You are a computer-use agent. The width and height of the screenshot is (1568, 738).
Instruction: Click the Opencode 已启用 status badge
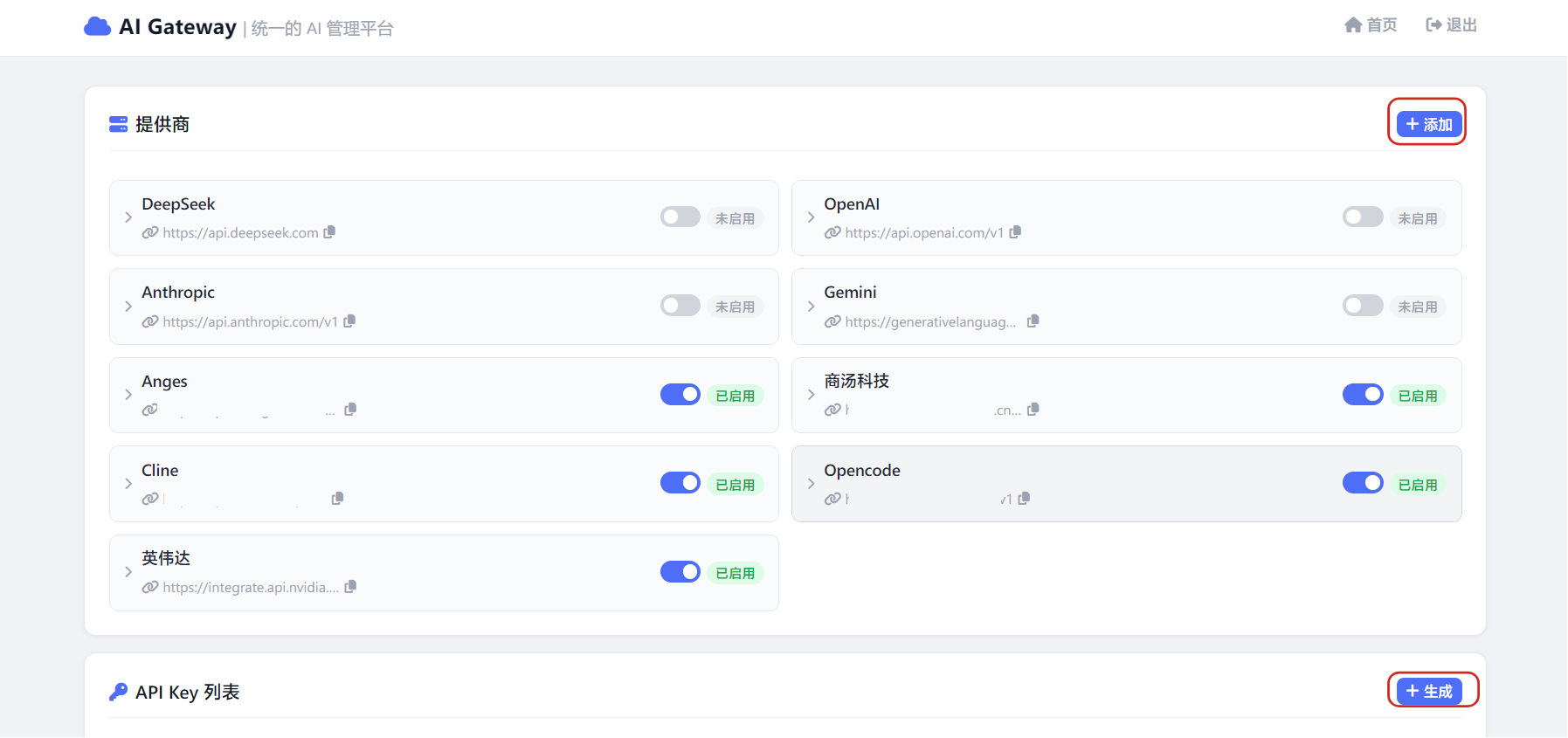tap(1417, 485)
